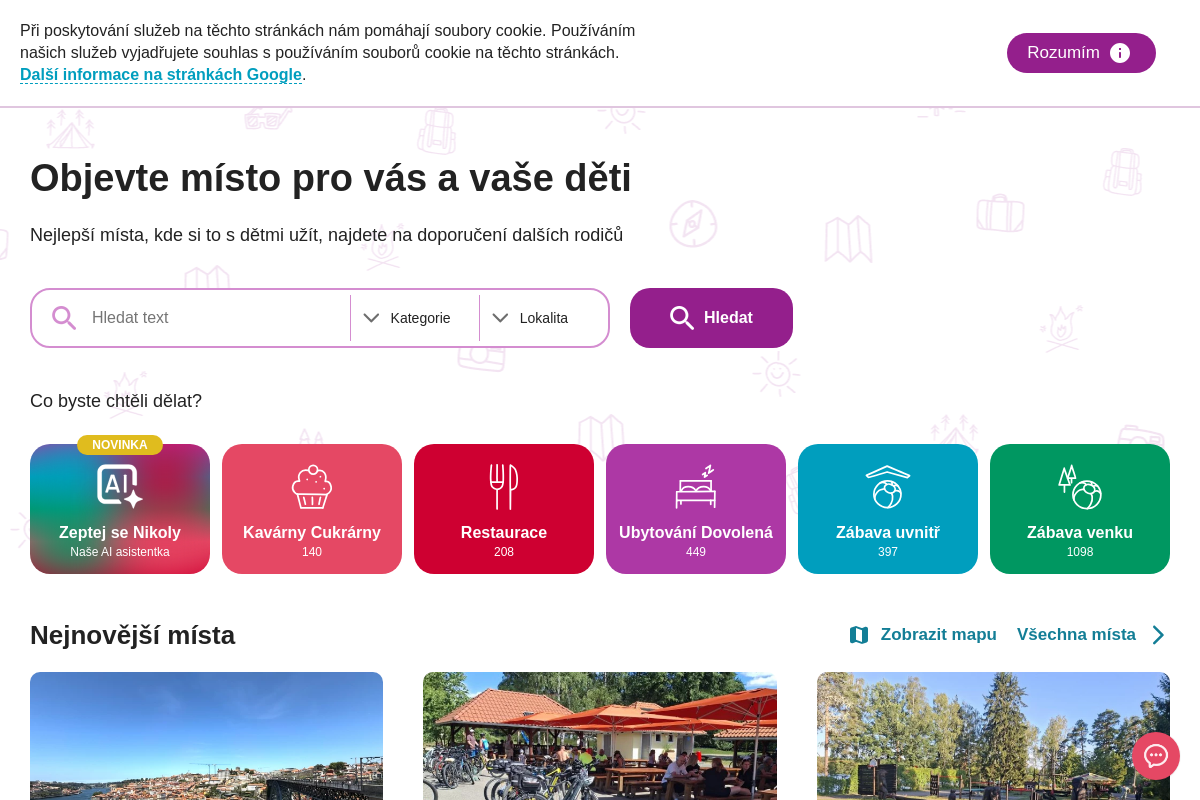
Task: Choose the fork and knife Restaurace icon
Action: [x=504, y=487]
